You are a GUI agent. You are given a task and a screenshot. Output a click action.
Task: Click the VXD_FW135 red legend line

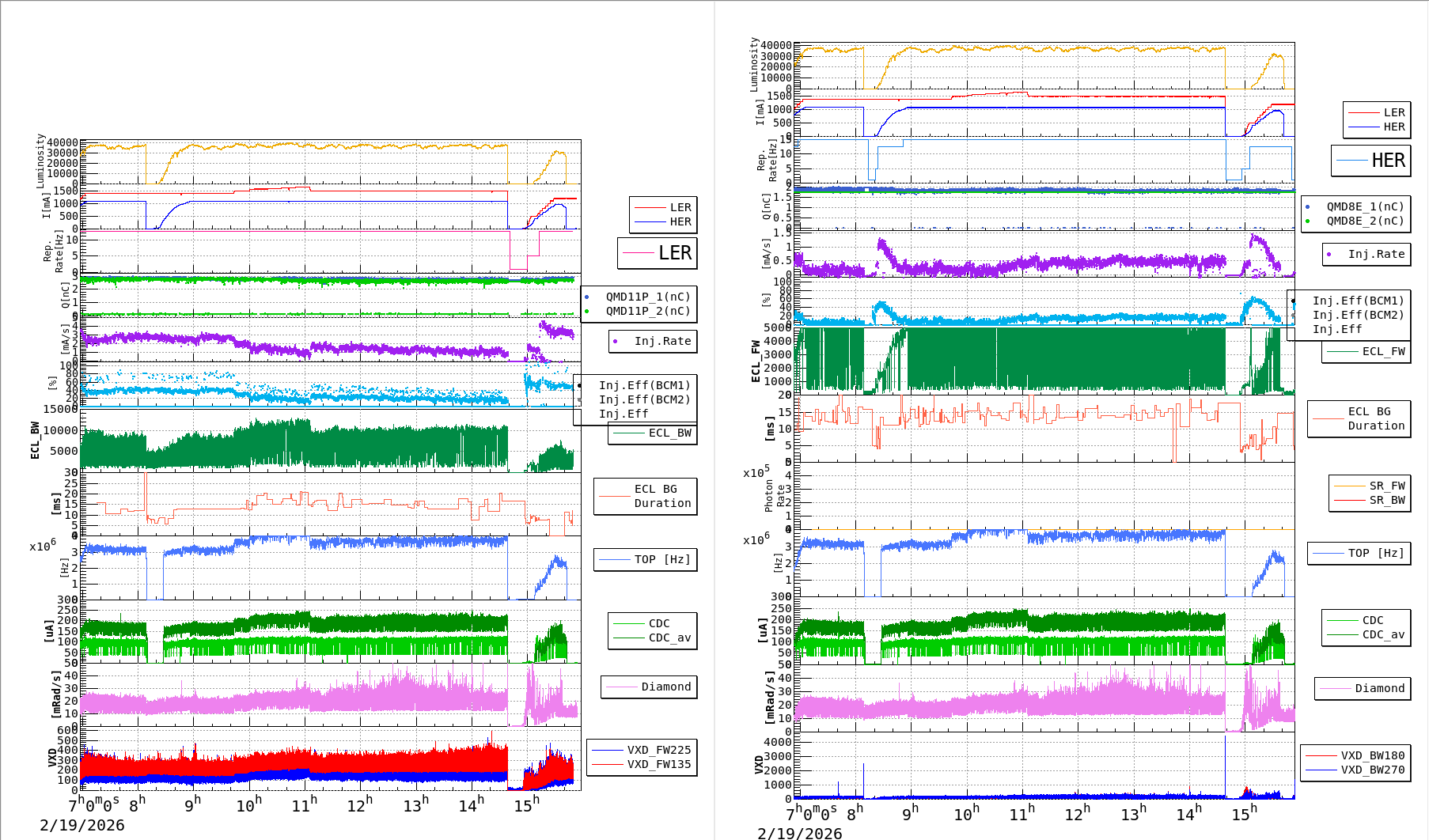point(608,764)
